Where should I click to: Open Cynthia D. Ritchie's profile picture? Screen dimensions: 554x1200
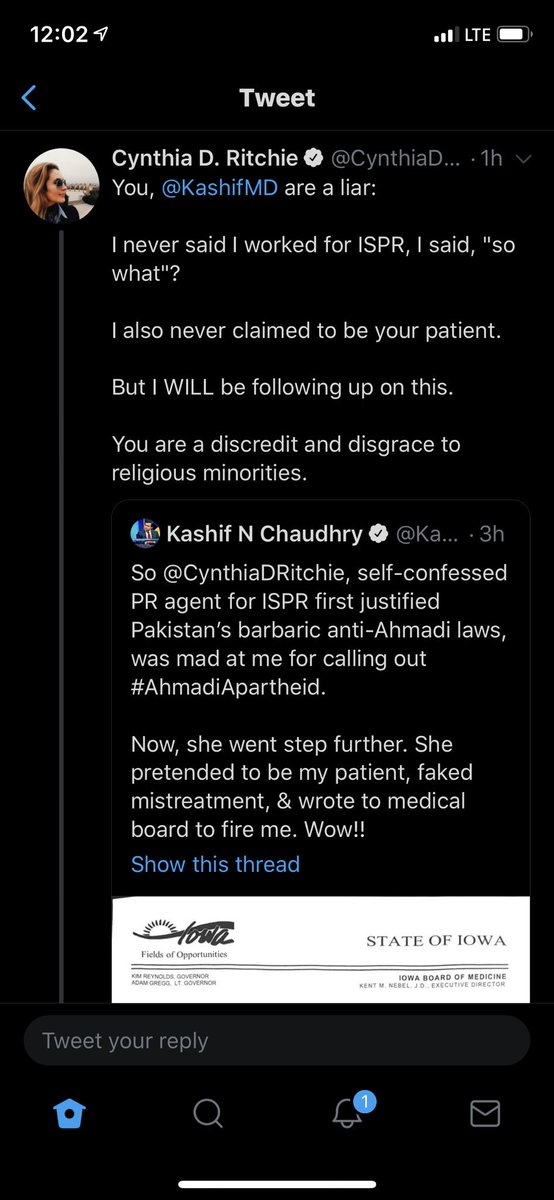point(61,185)
